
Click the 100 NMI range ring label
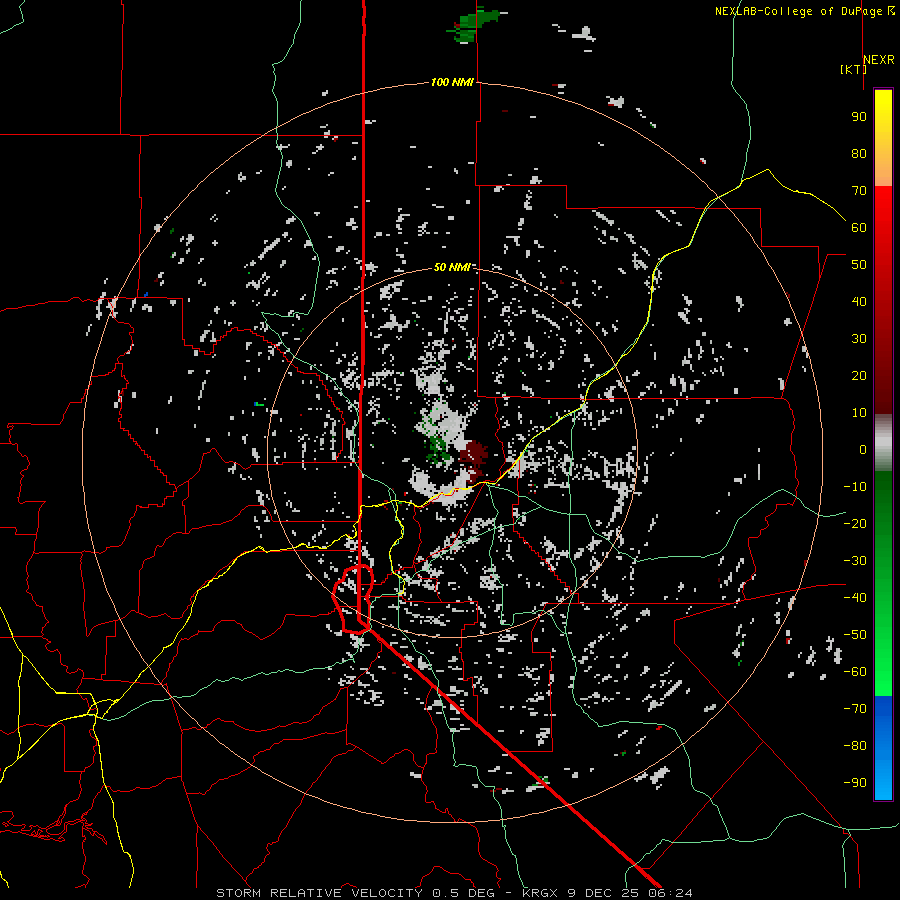point(452,83)
